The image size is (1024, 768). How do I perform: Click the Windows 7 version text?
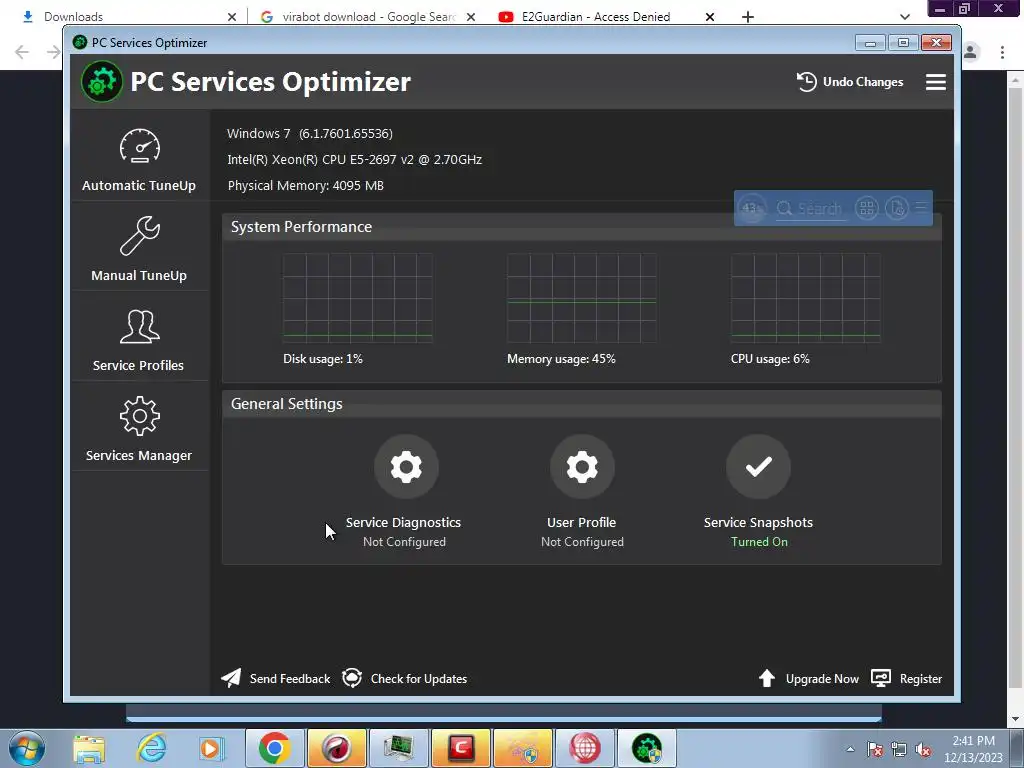(310, 133)
